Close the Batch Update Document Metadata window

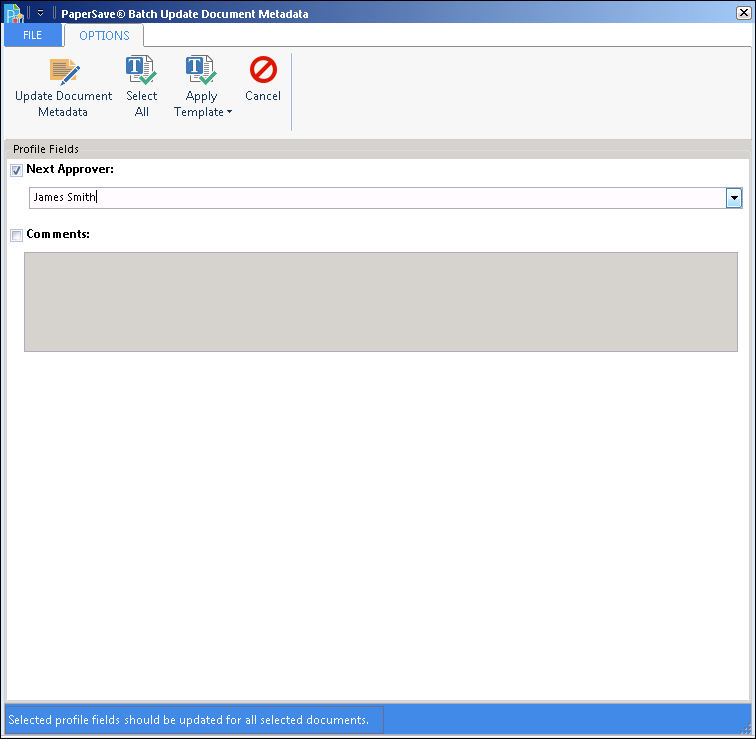click(x=740, y=14)
